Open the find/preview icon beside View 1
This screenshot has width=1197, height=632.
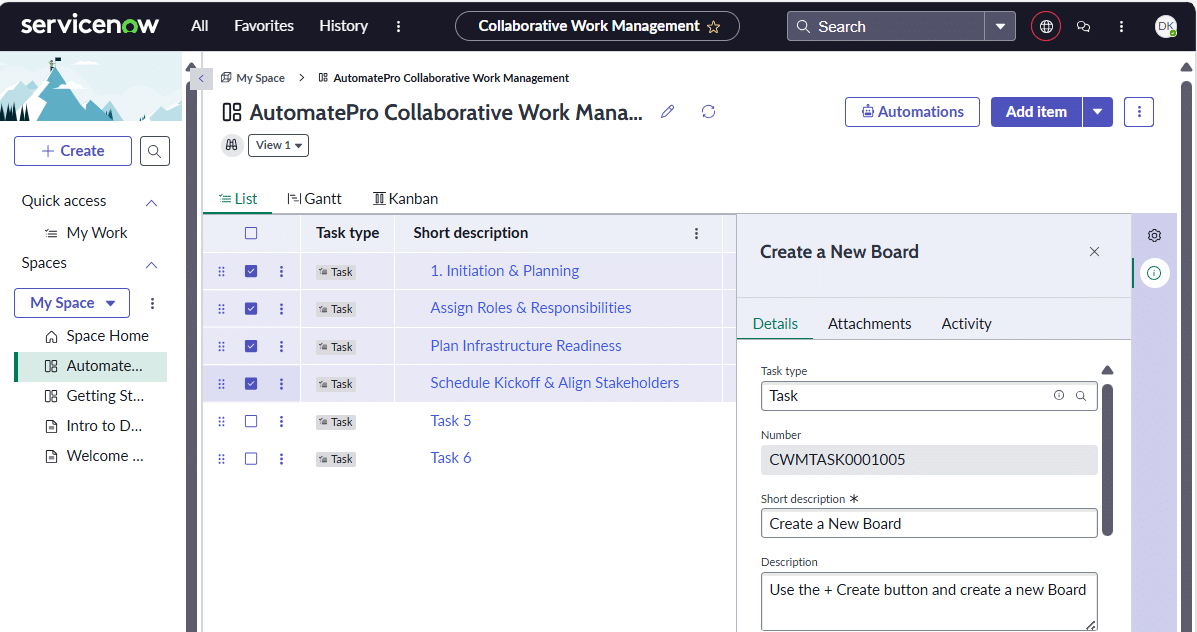point(231,145)
